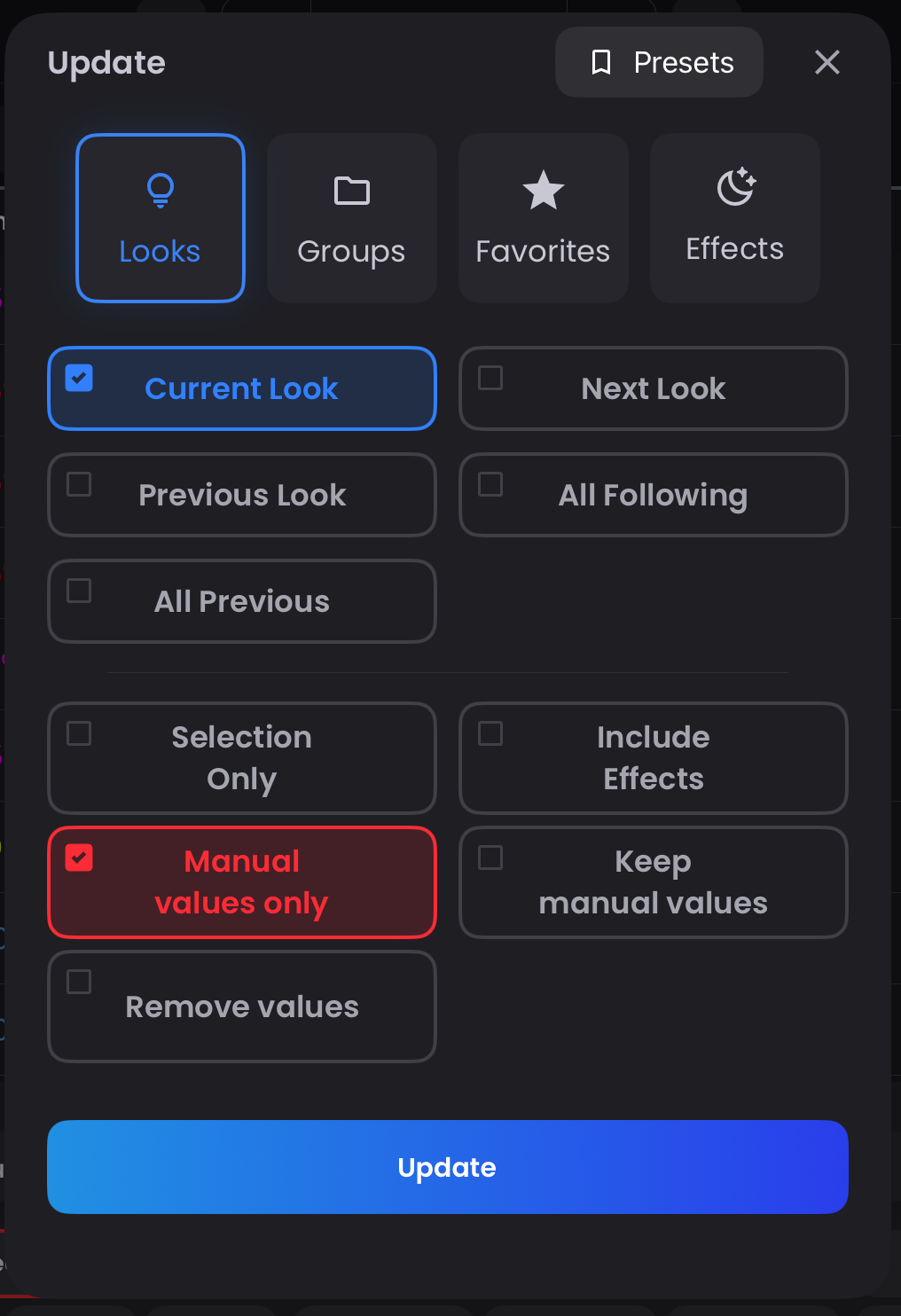Click the lightbulb icon on Looks
Screen dimensions: 901x1316
161,190
